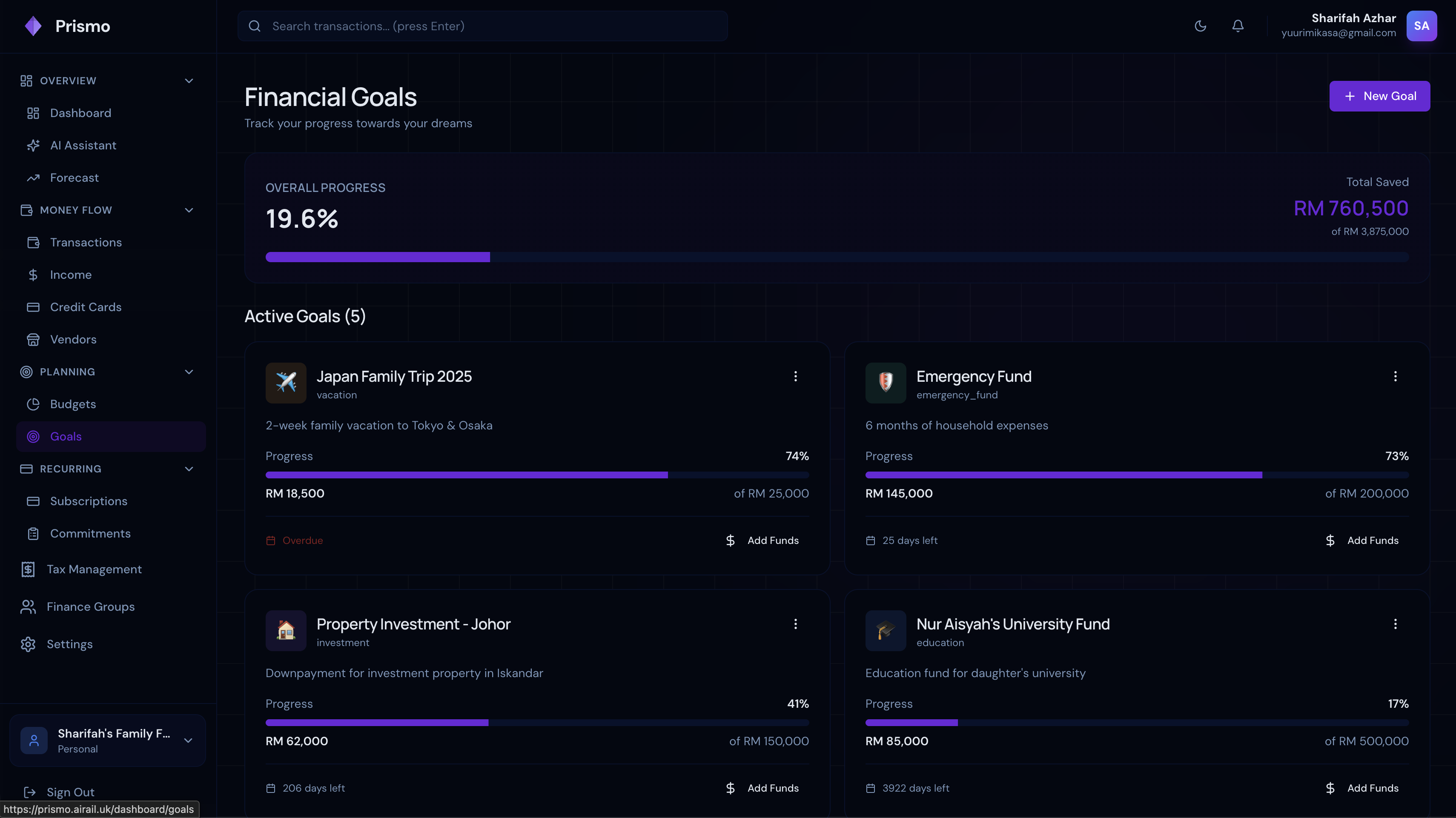Open the Budgets page
Image resolution: width=1456 pixels, height=818 pixels.
pos(73,404)
